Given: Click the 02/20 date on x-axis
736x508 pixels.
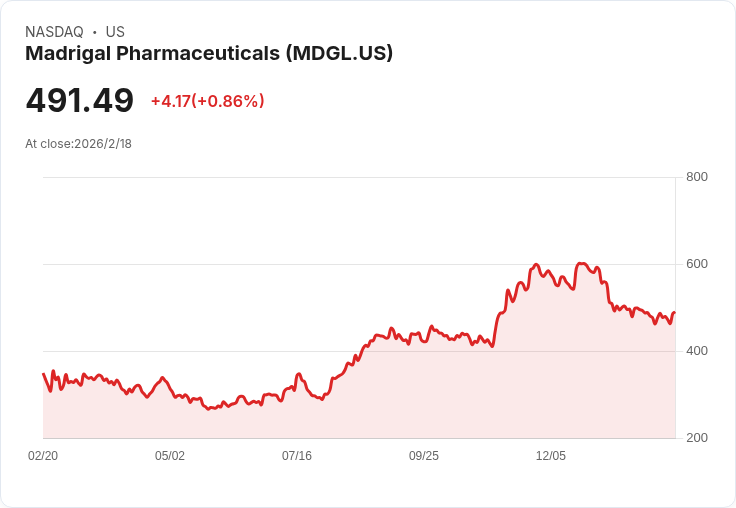Looking at the screenshot, I should (x=43, y=456).
